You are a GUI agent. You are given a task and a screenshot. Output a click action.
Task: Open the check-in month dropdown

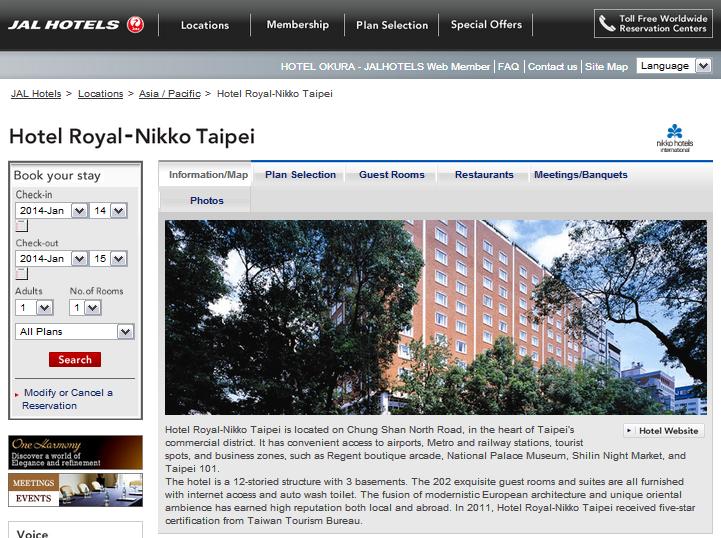click(51, 211)
